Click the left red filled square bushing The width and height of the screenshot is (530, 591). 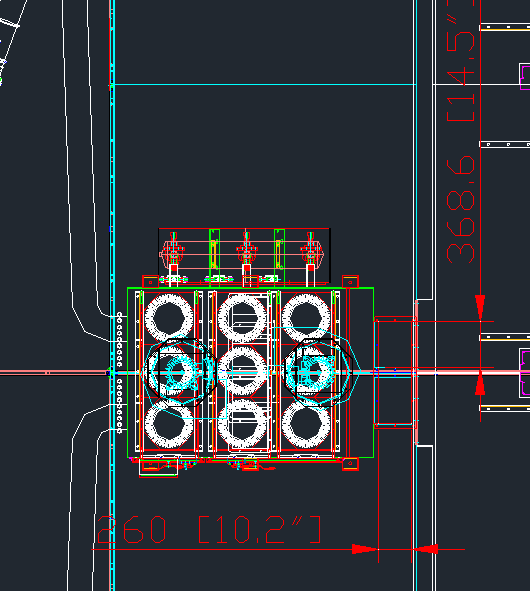[174, 268]
